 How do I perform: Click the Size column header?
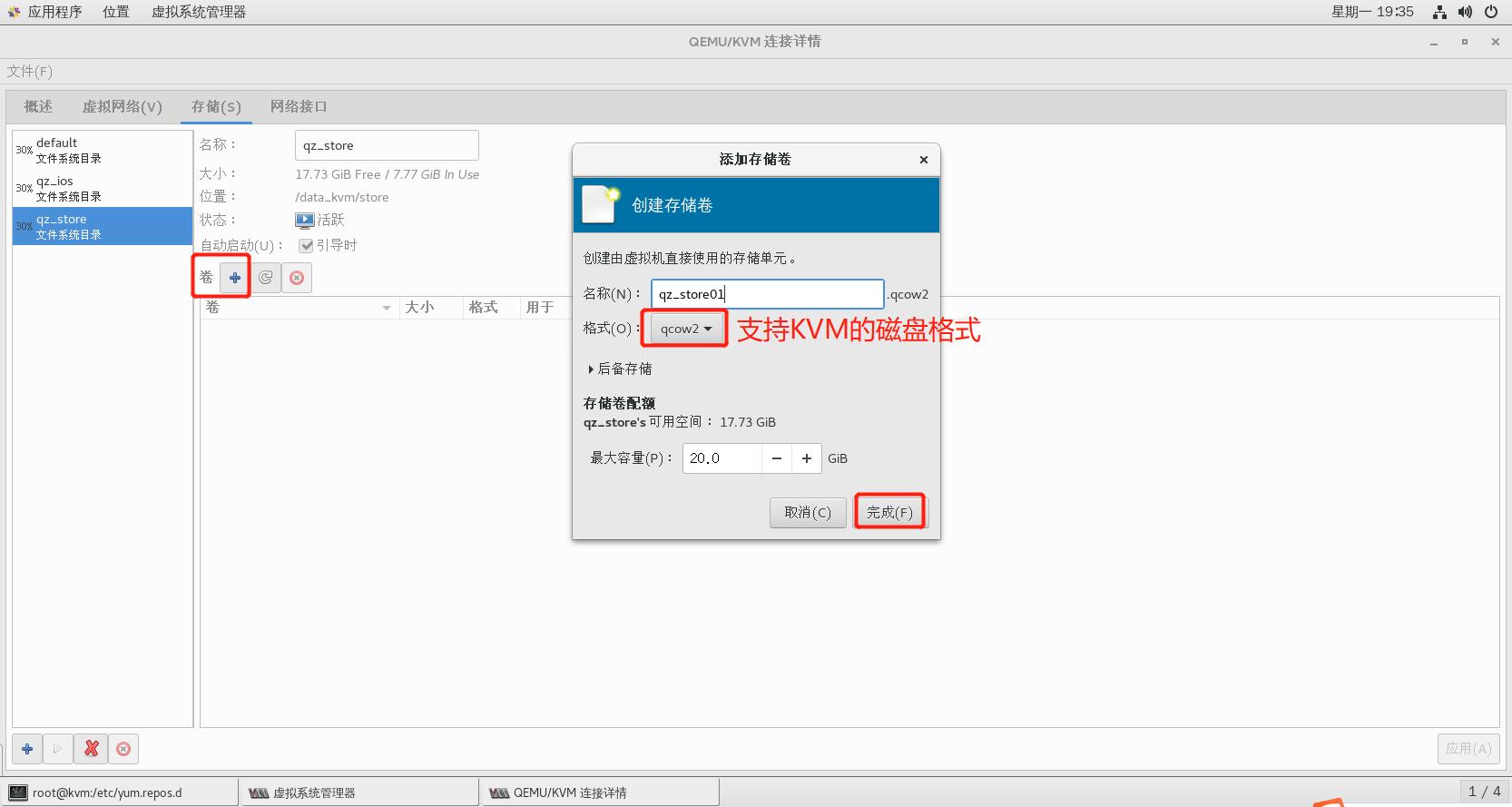point(431,308)
